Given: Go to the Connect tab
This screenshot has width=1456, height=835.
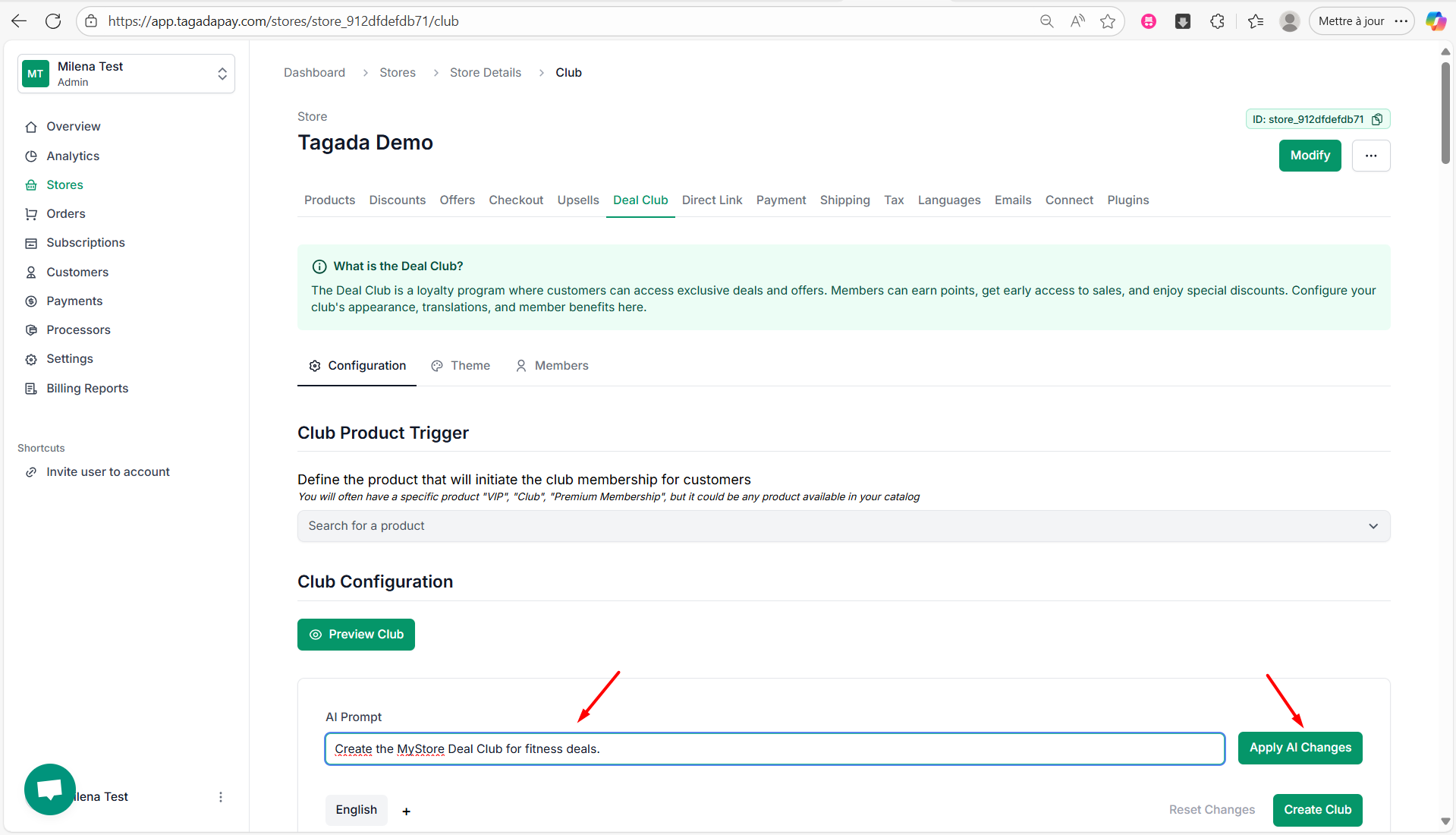Looking at the screenshot, I should 1069,200.
